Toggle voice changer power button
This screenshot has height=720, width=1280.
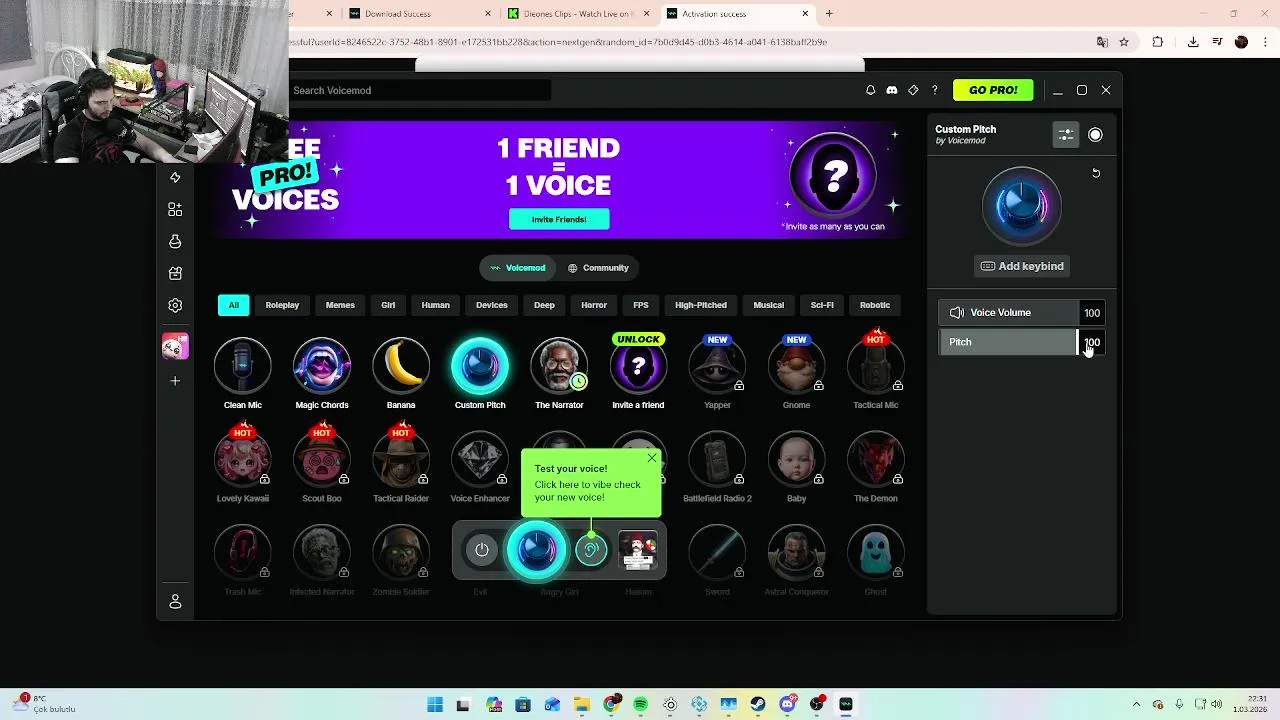pyautogui.click(x=482, y=550)
